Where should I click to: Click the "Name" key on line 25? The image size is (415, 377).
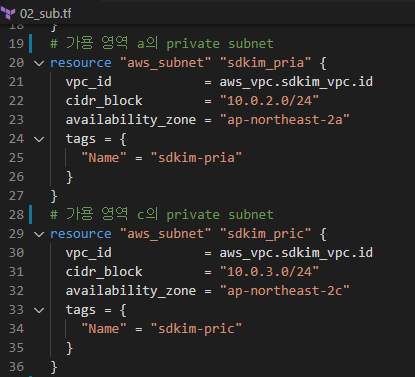104,158
